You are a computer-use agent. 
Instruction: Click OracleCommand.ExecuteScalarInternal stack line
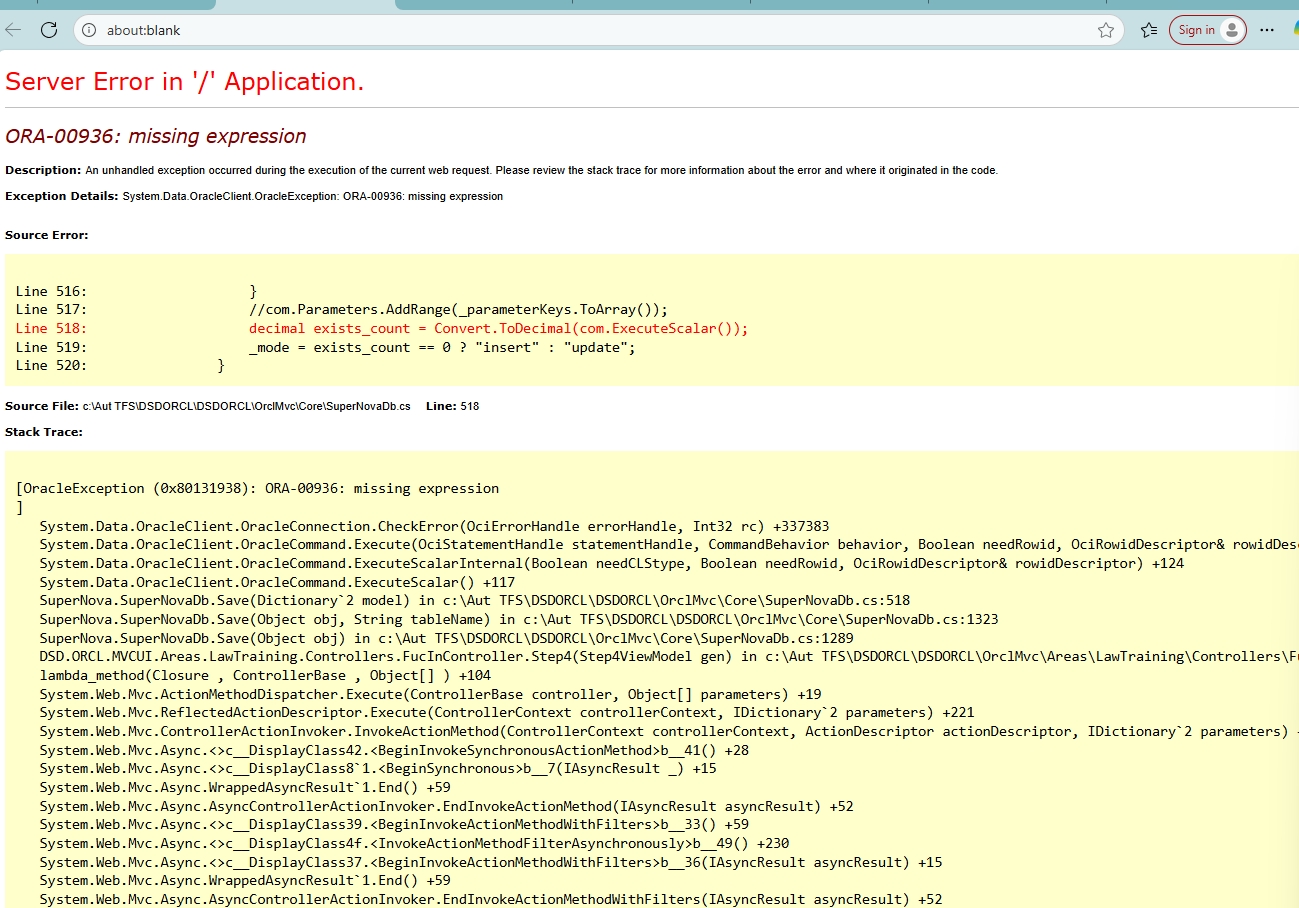(612, 564)
